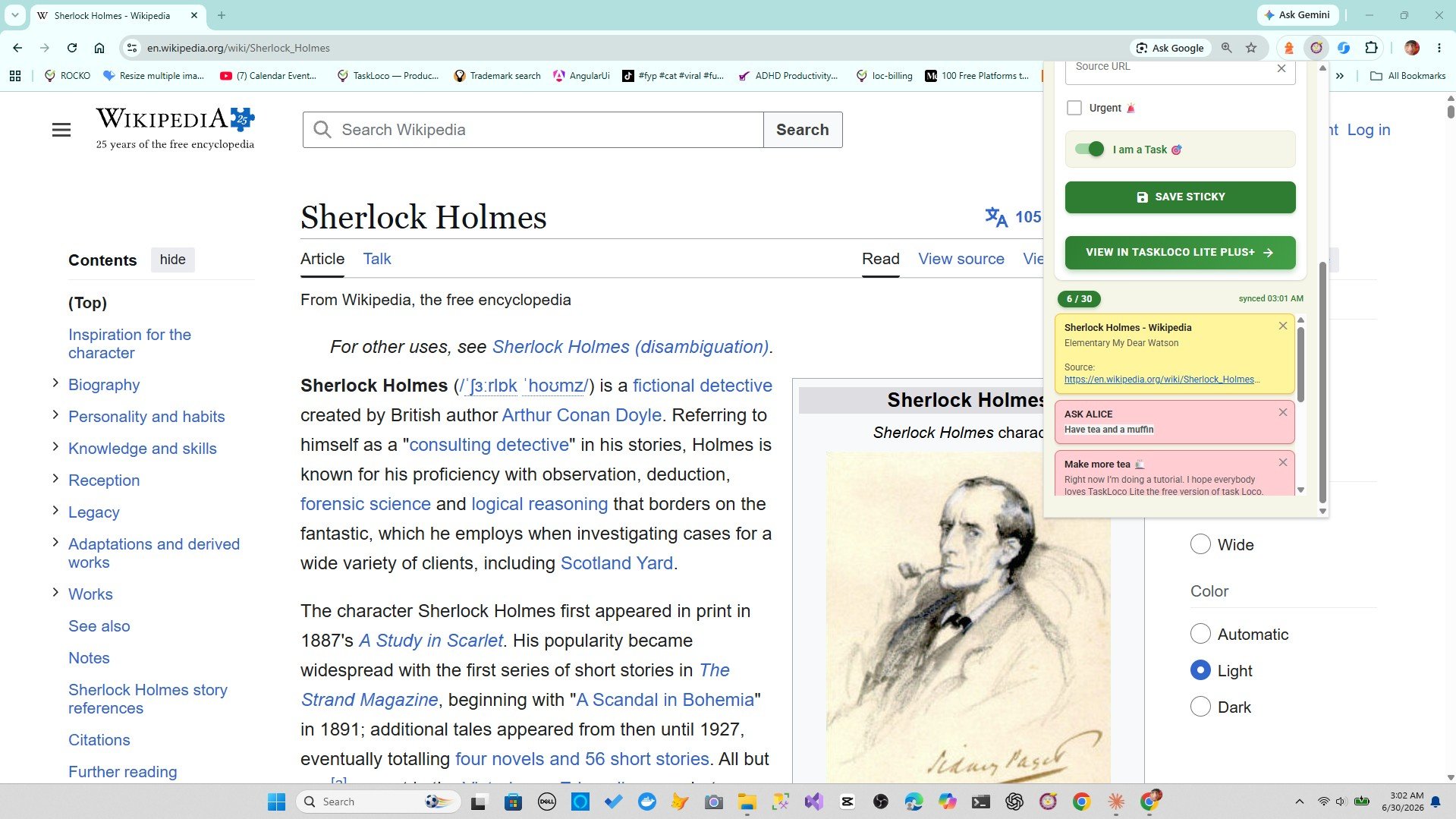Expand the Works contents section
Screen dimensions: 1456x819
pos(55,593)
